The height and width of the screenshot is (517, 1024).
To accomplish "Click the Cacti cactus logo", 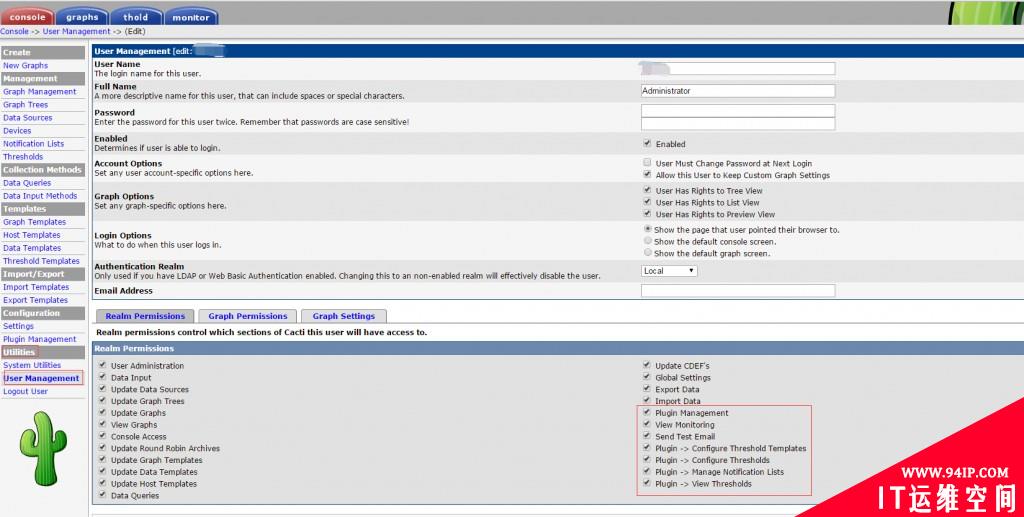I will (x=43, y=448).
